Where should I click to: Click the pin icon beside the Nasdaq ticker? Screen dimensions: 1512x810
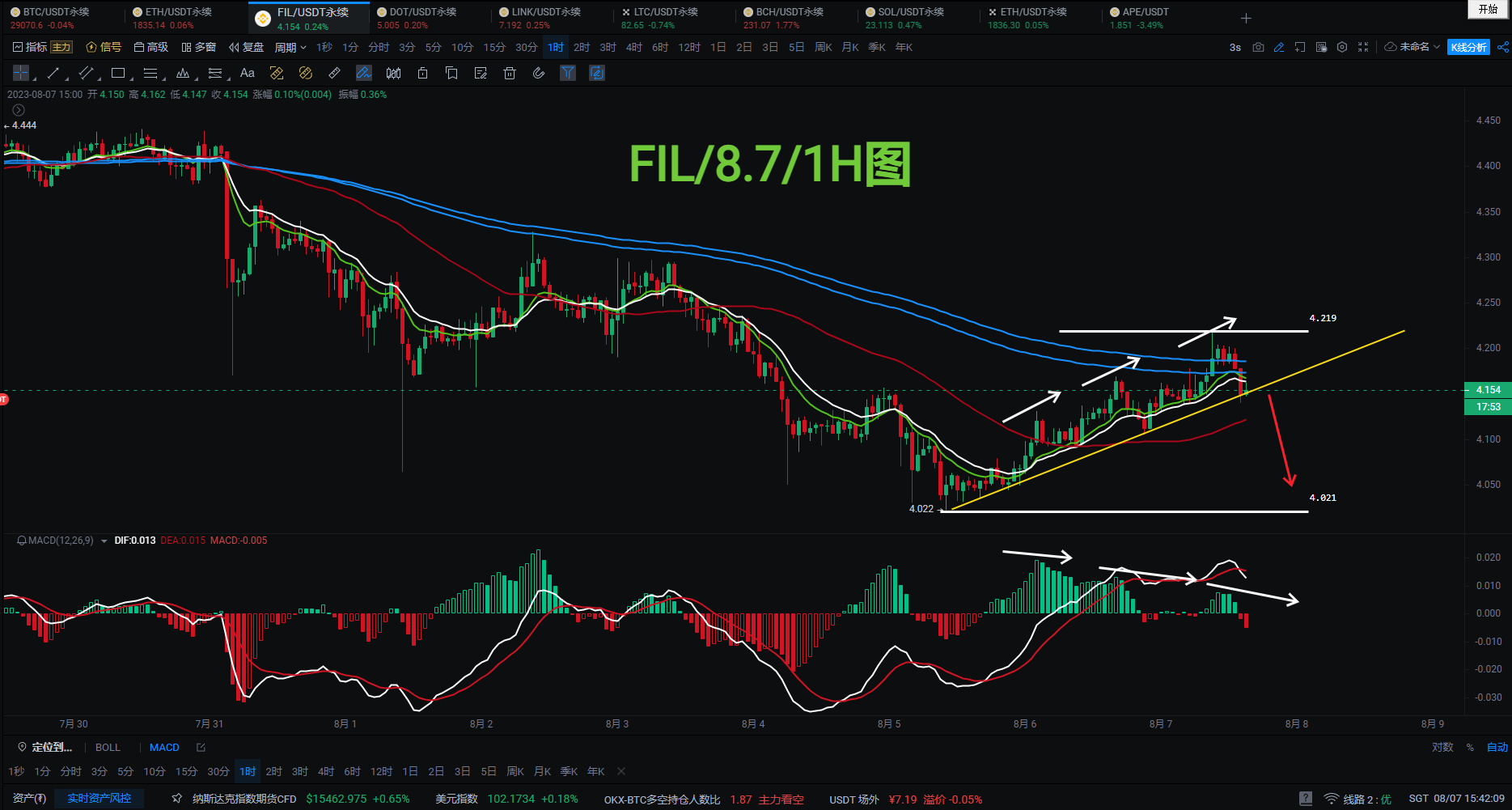(x=177, y=799)
